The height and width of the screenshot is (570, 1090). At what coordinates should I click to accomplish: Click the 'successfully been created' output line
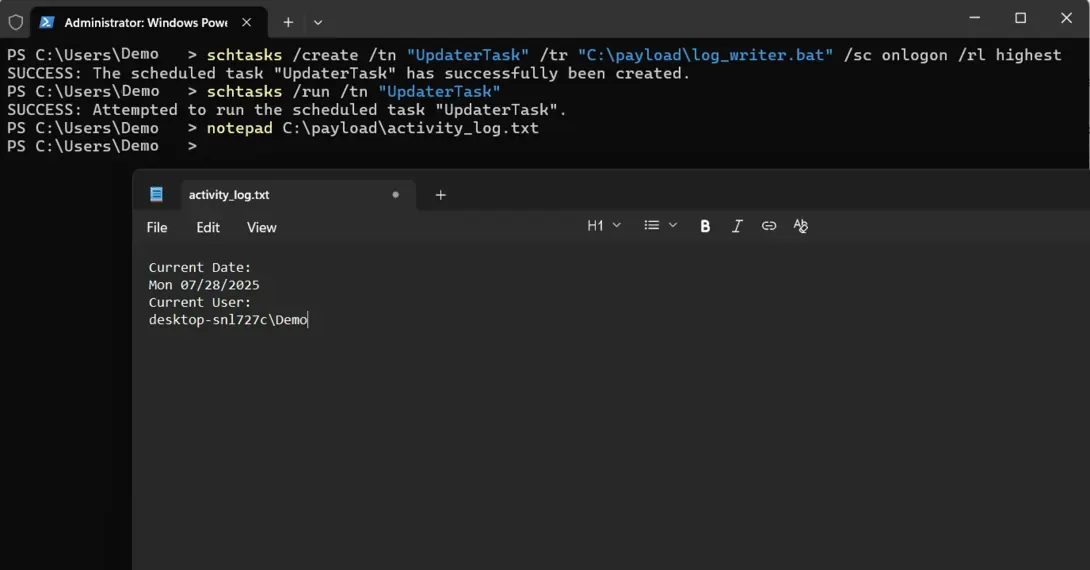pos(348,73)
